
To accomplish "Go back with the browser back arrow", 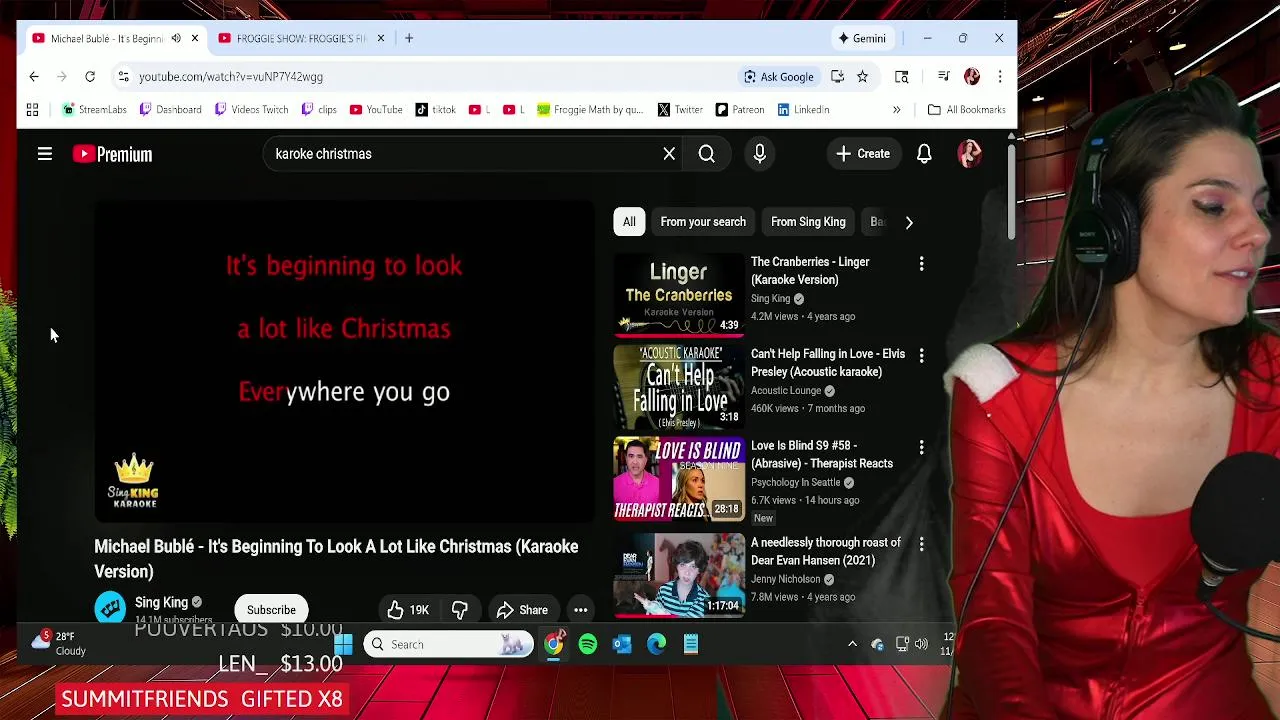I will (x=34, y=76).
